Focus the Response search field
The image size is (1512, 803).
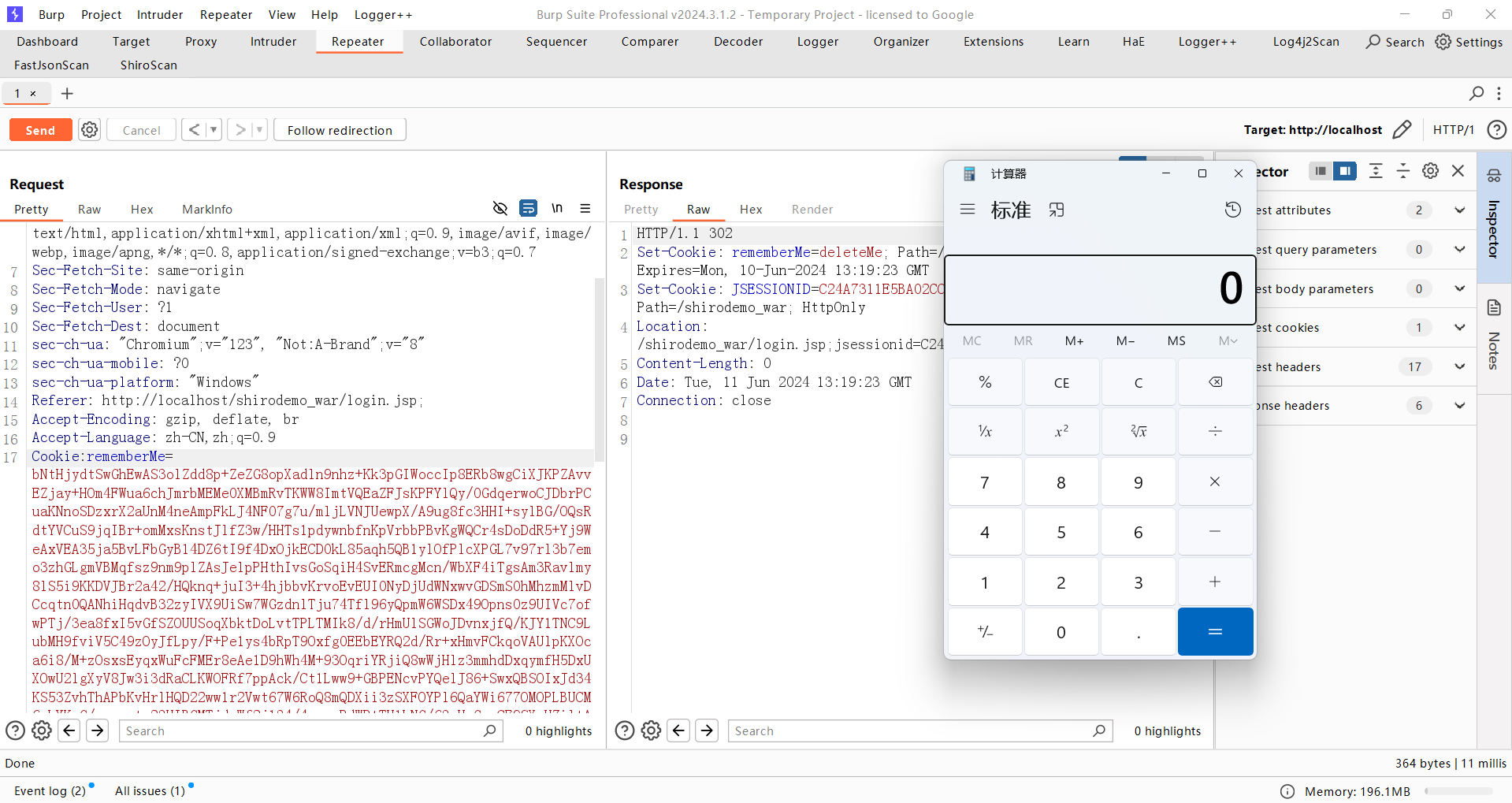(919, 731)
